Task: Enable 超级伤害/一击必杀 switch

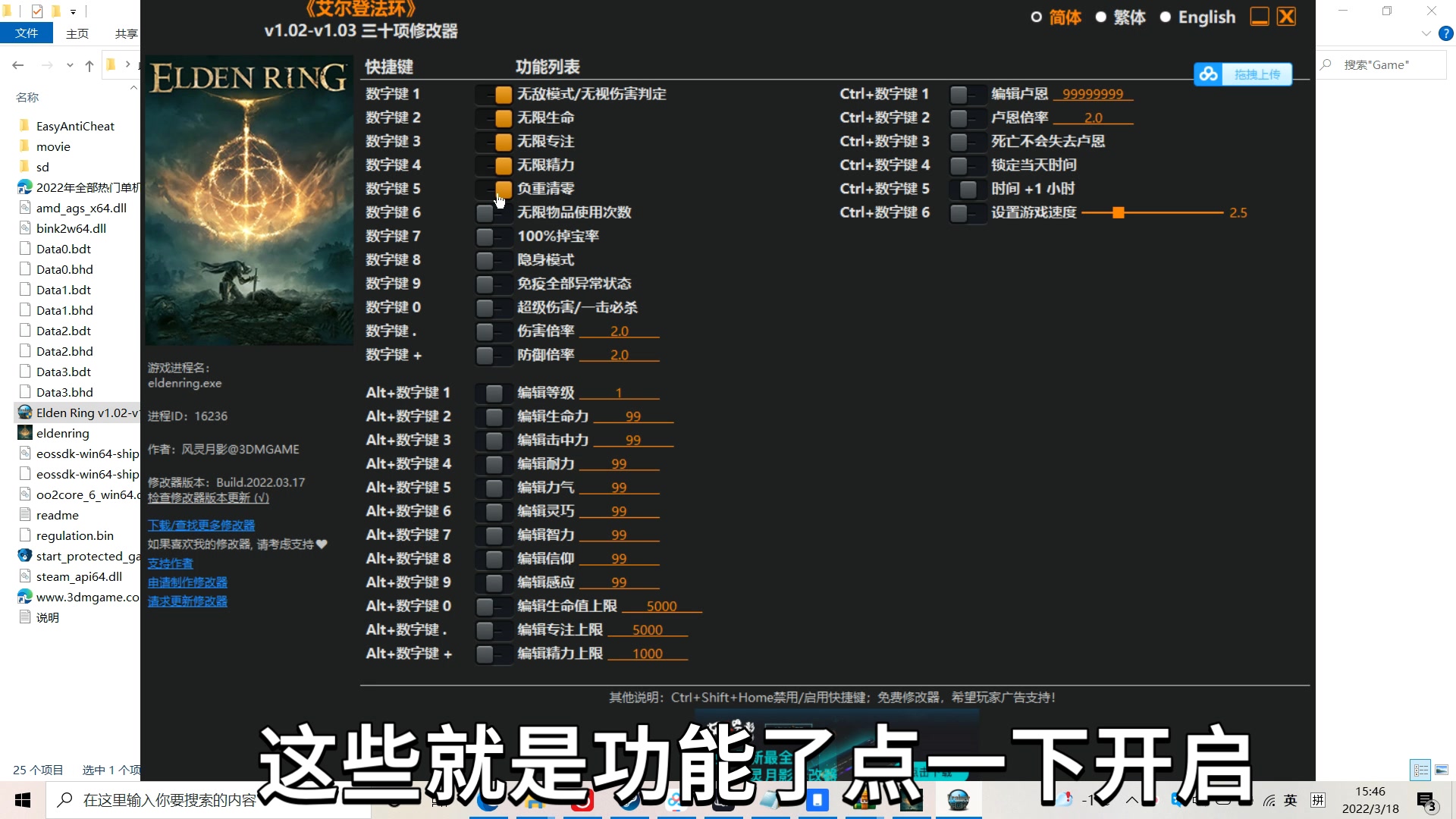Action: click(494, 307)
